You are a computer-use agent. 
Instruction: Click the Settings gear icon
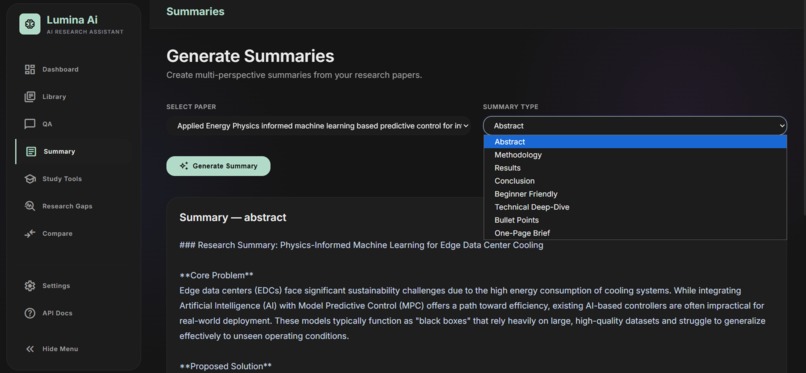tap(30, 286)
